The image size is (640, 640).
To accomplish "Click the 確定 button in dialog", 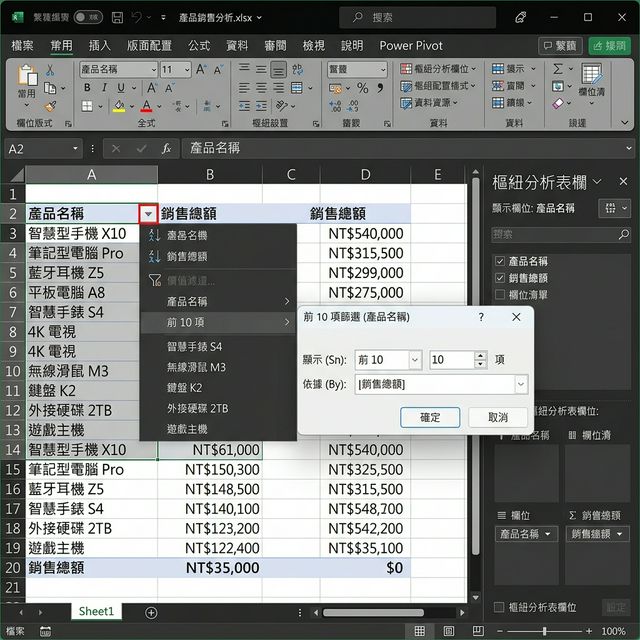I will click(x=430, y=417).
